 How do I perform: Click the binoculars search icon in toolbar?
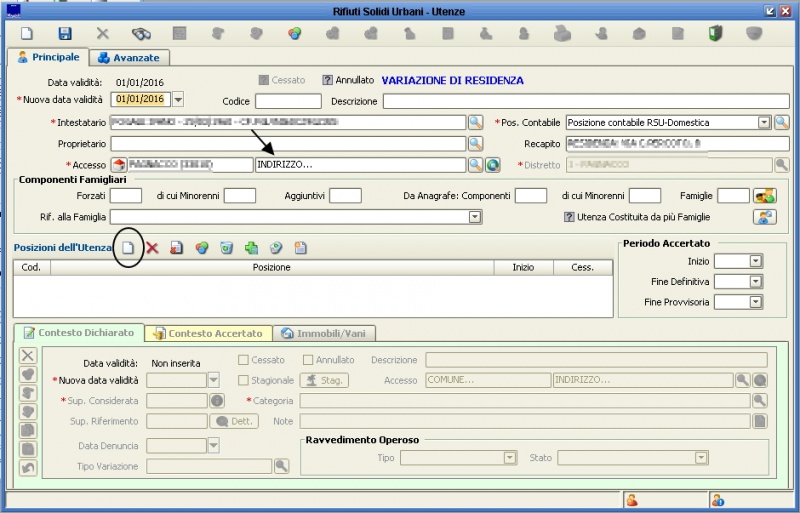141,34
